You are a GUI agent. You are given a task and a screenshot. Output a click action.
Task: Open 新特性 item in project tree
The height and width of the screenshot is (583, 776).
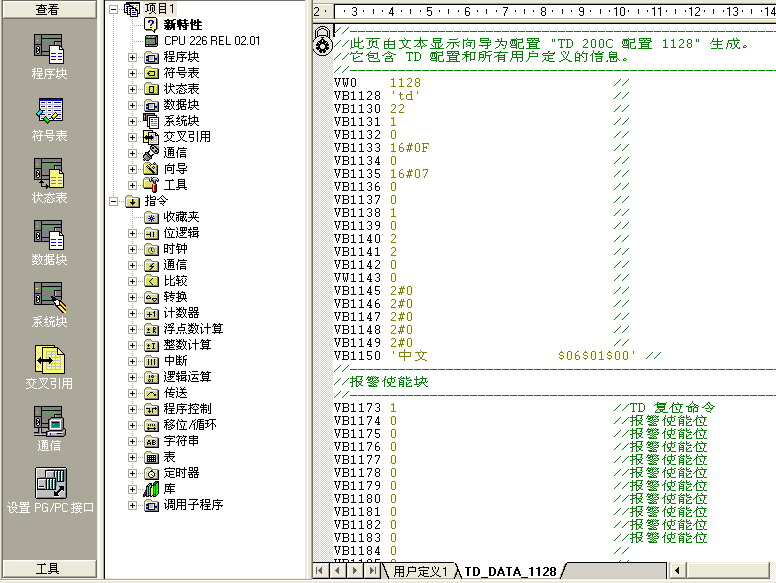pos(182,25)
